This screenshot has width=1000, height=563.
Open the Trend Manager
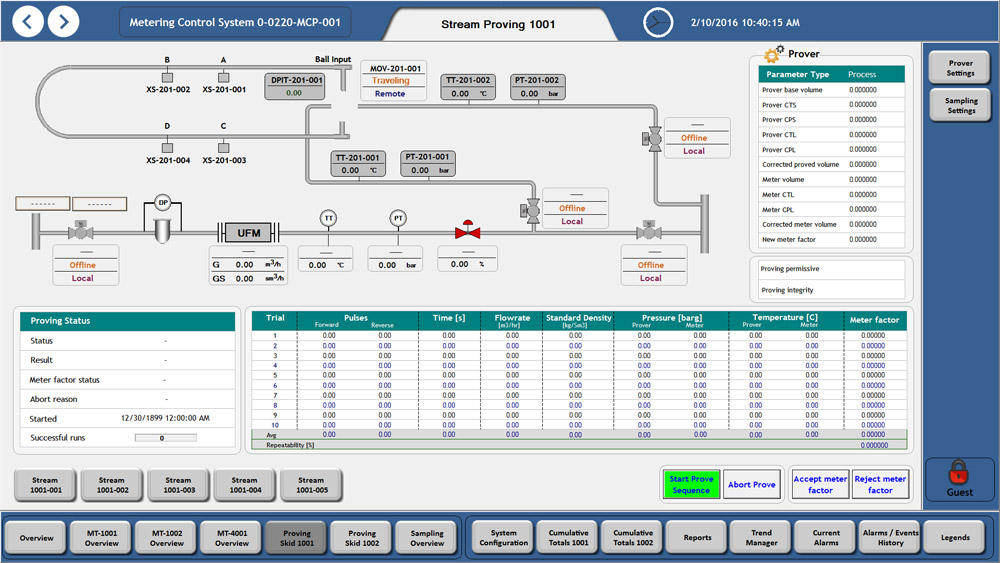click(761, 537)
